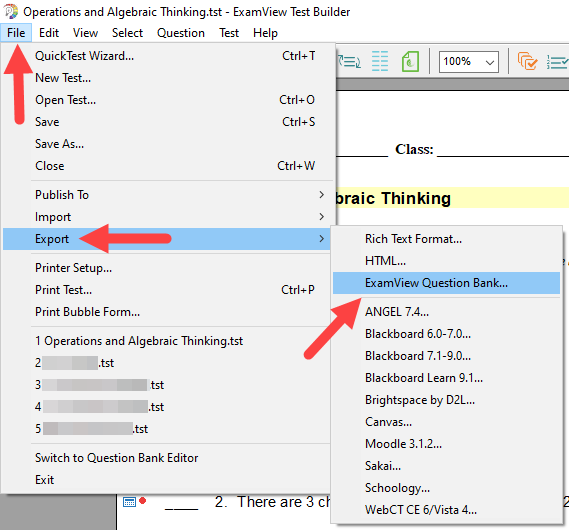
Task: Export as ExamView Question Bank
Action: 446,283
